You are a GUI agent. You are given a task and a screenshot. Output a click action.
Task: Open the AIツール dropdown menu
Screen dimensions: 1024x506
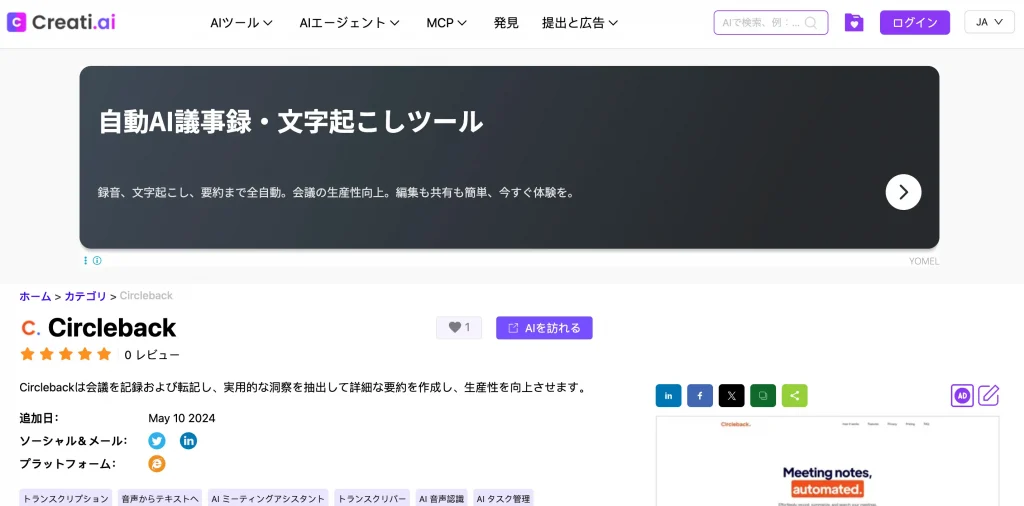(241, 23)
